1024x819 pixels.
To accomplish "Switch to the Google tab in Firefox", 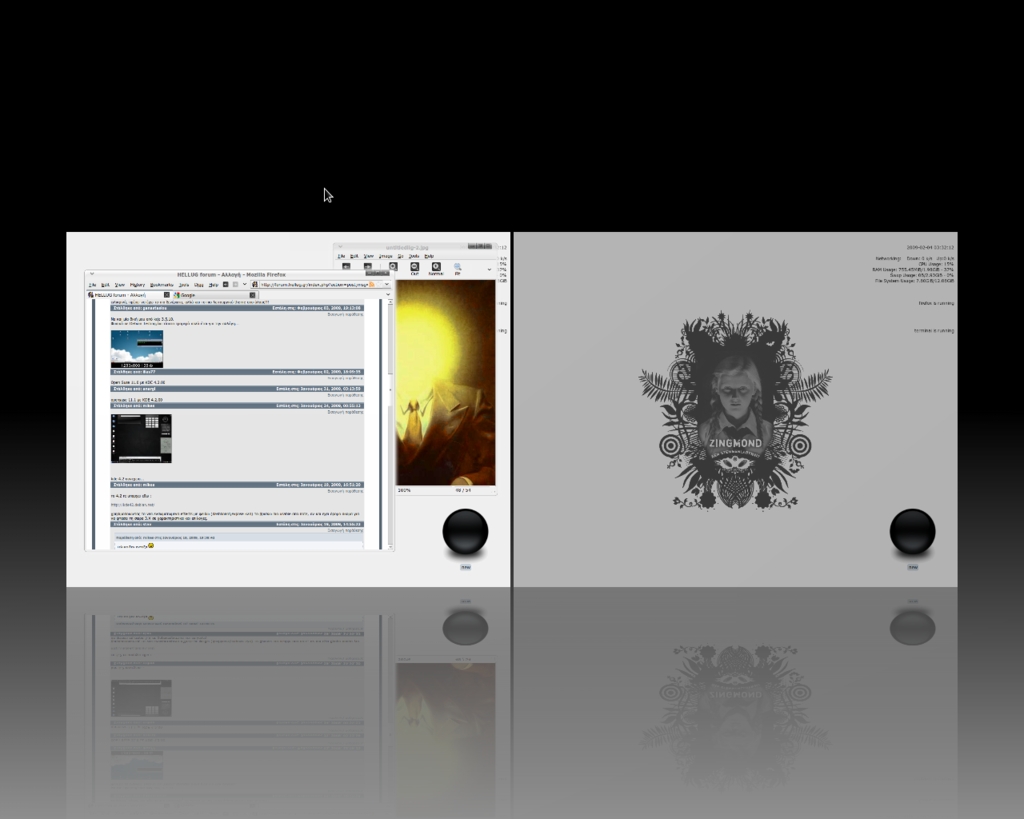I will coord(190,295).
